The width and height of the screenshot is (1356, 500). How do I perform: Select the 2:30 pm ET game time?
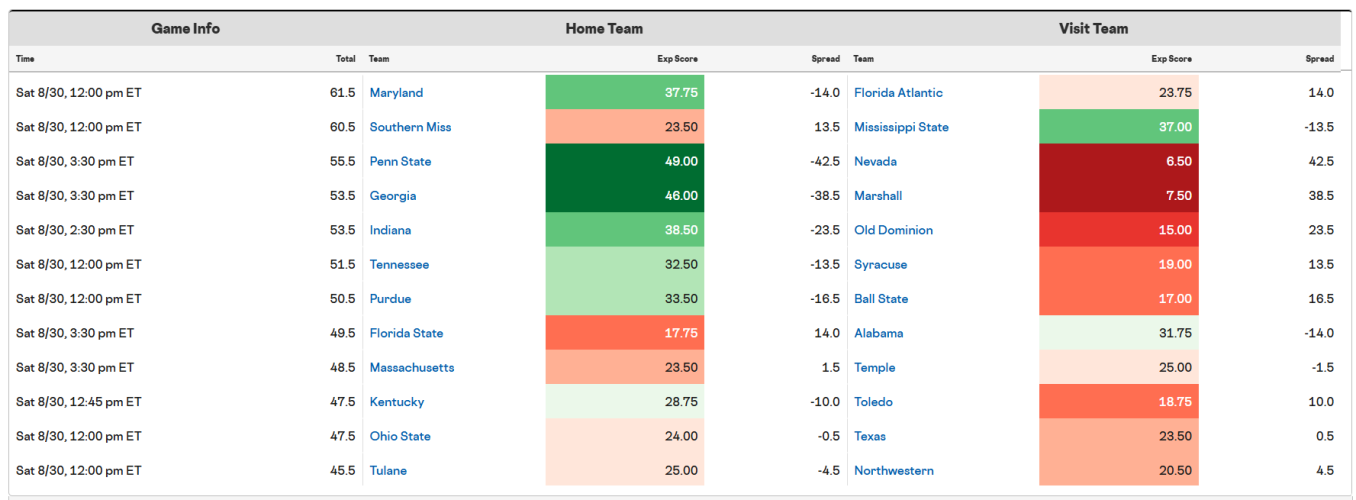(x=75, y=230)
